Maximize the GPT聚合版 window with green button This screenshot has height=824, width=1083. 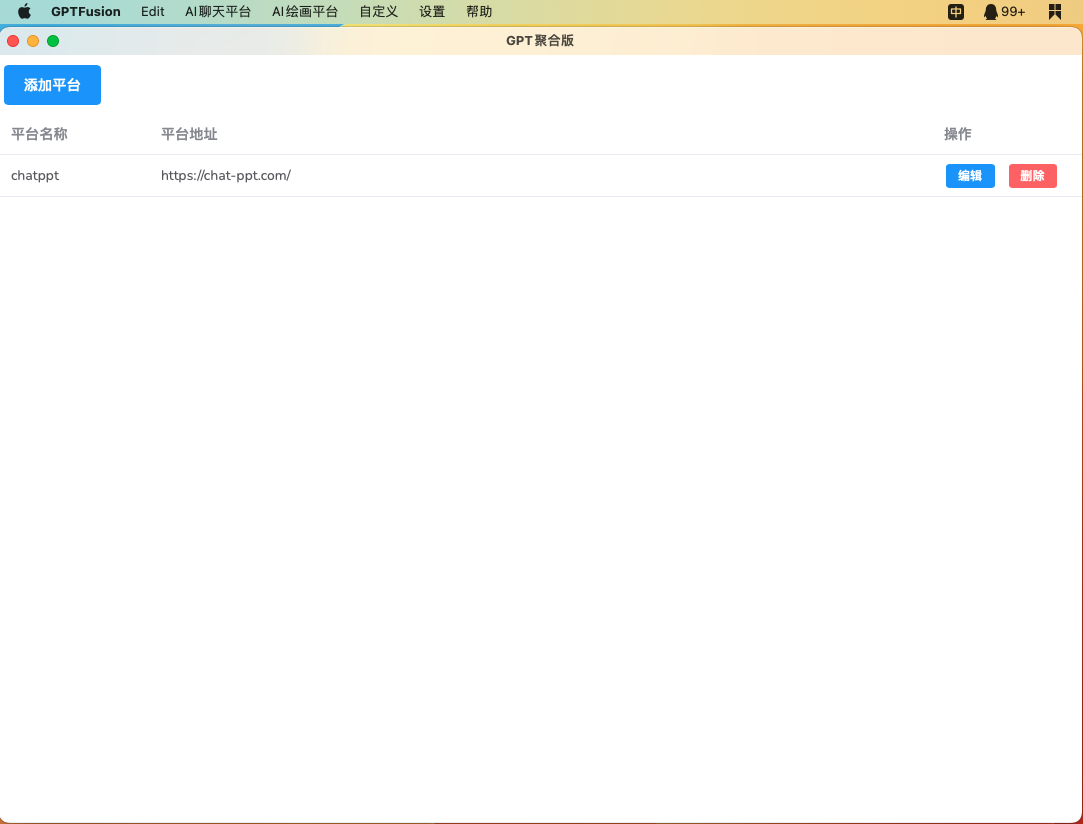[53, 41]
